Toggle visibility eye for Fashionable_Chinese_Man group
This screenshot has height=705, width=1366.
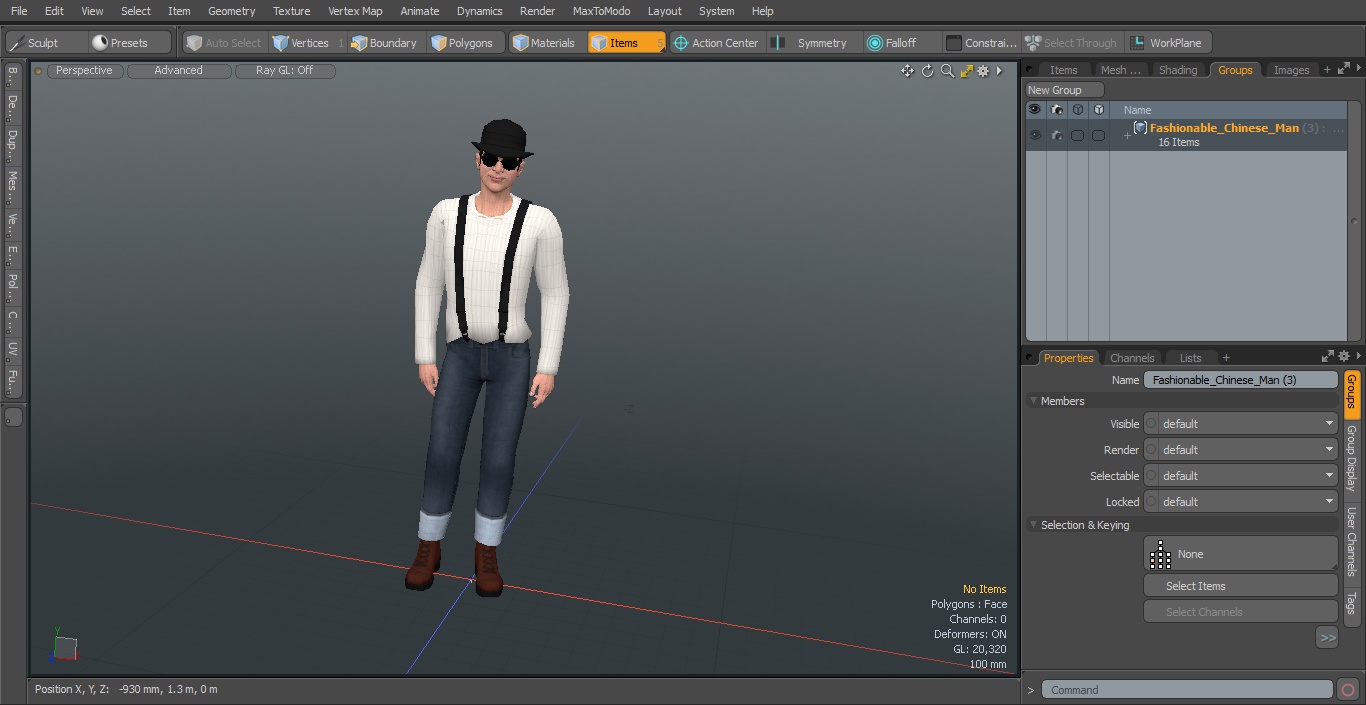[x=1035, y=135]
